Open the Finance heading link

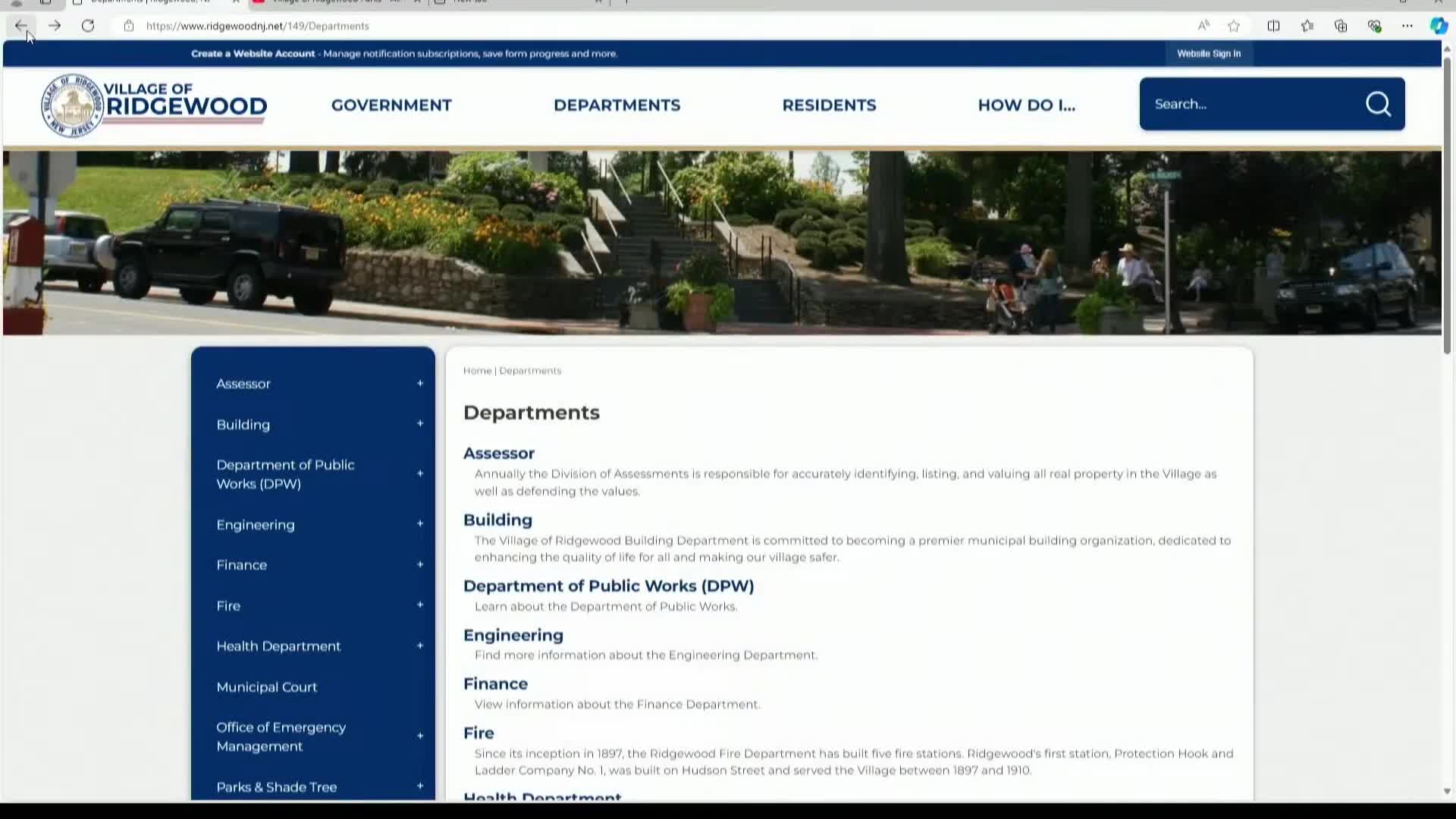tap(495, 684)
